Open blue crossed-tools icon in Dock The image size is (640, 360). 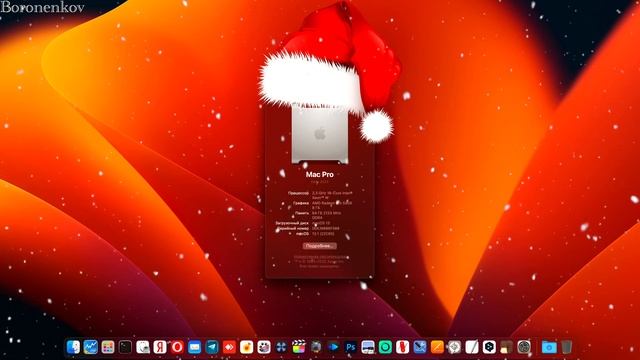pyautogui.click(x=420, y=347)
